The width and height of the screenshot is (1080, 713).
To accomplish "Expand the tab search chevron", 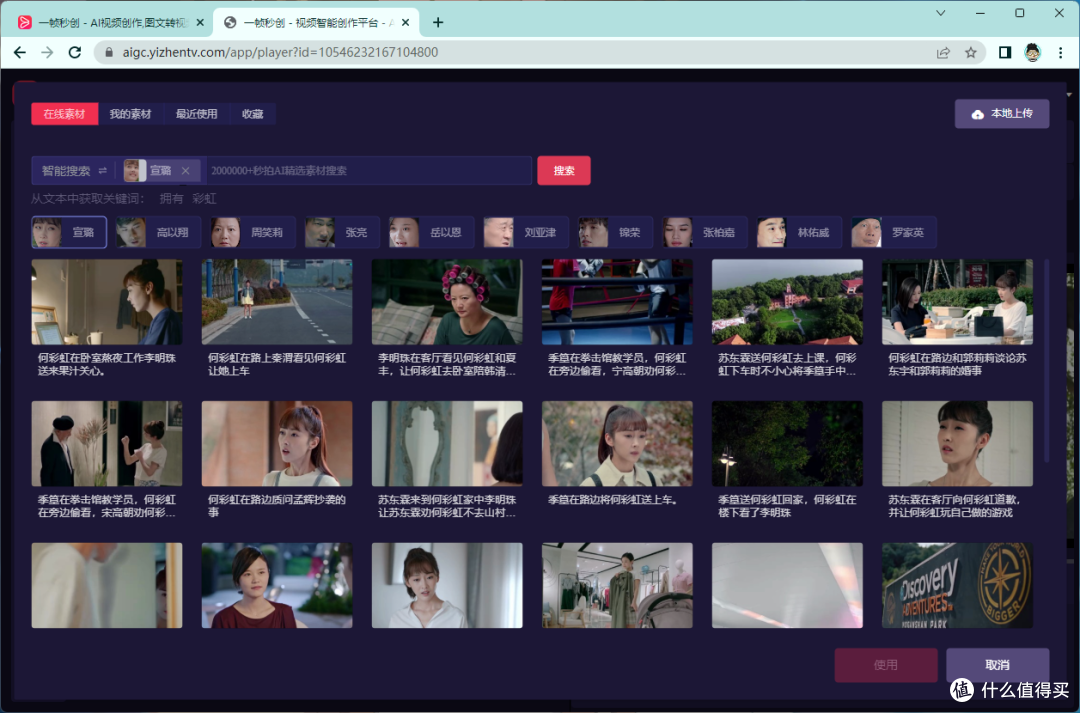I will tap(940, 13).
